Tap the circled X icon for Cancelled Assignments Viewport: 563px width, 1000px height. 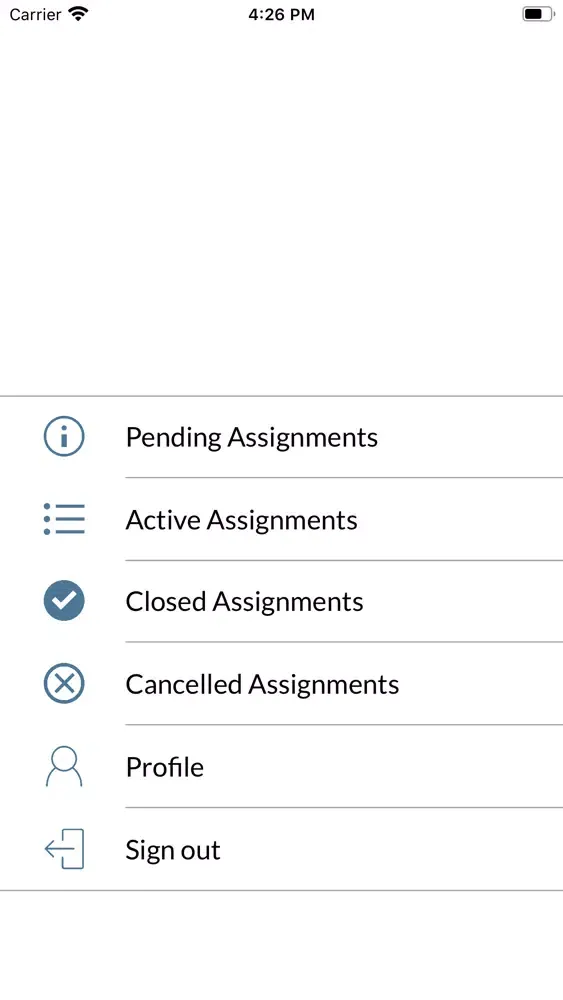pos(64,683)
